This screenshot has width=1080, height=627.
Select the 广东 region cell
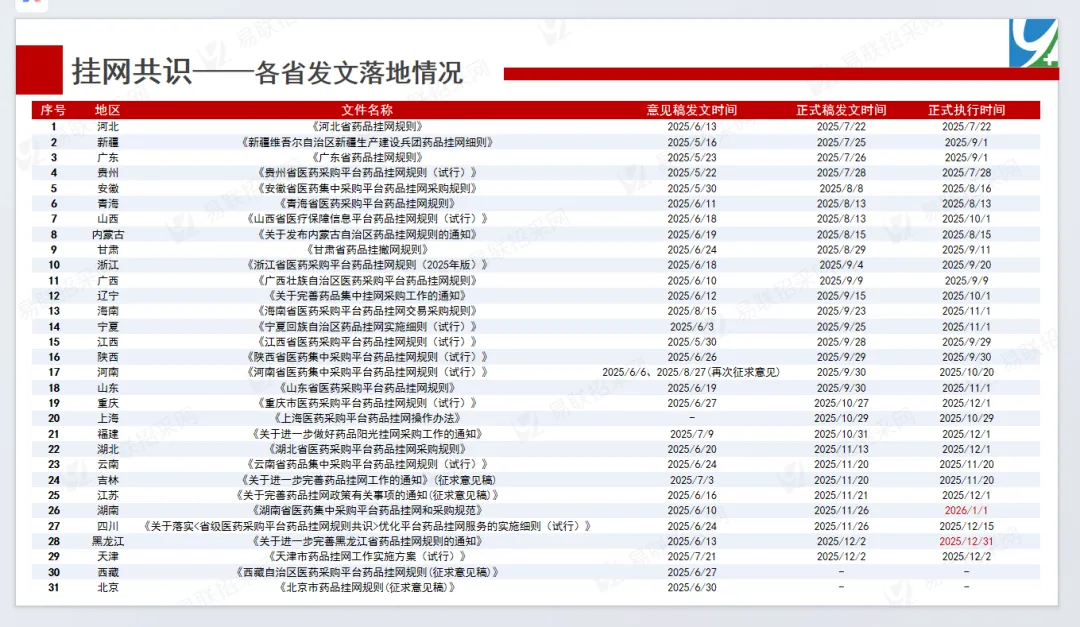coord(107,158)
